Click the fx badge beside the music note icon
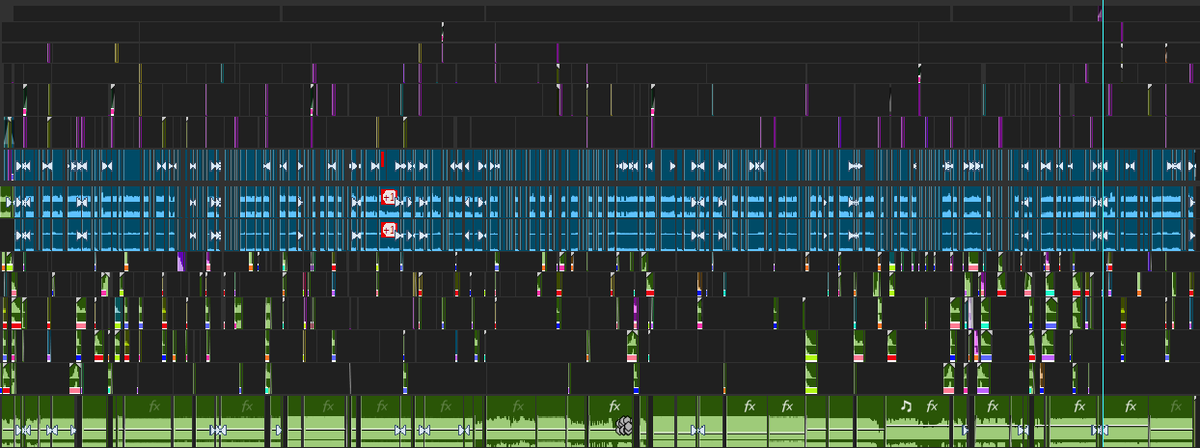Image resolution: width=1200 pixels, height=448 pixels. 932,406
